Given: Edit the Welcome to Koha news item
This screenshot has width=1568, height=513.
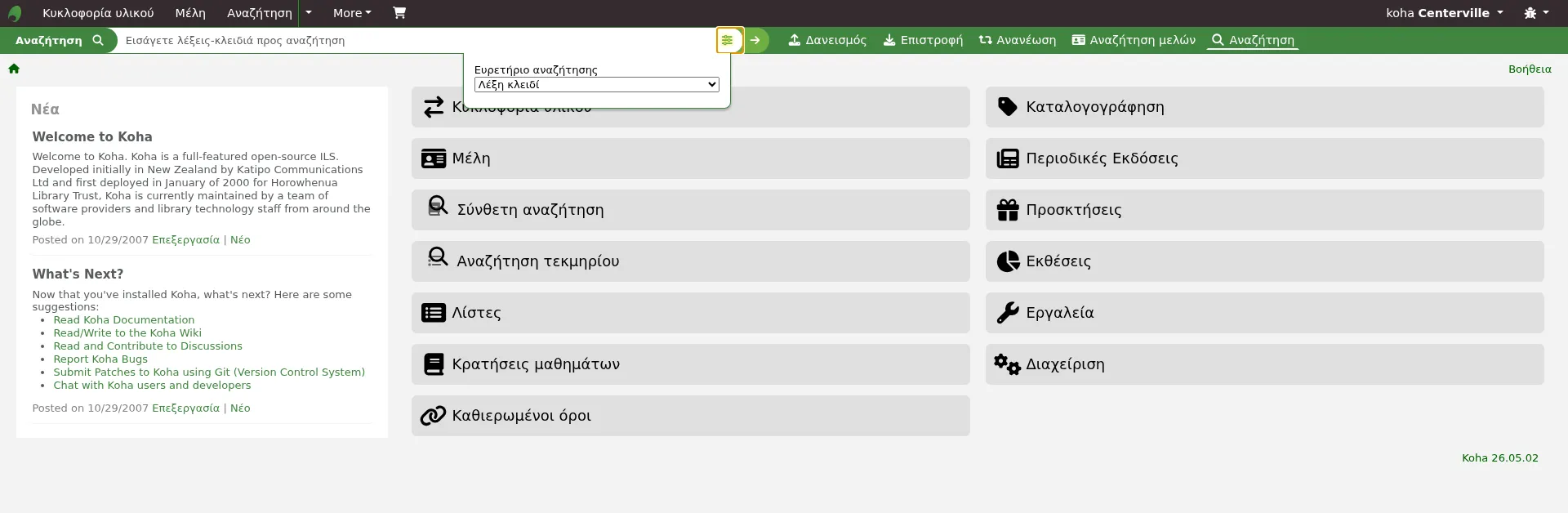Looking at the screenshot, I should tap(185, 239).
